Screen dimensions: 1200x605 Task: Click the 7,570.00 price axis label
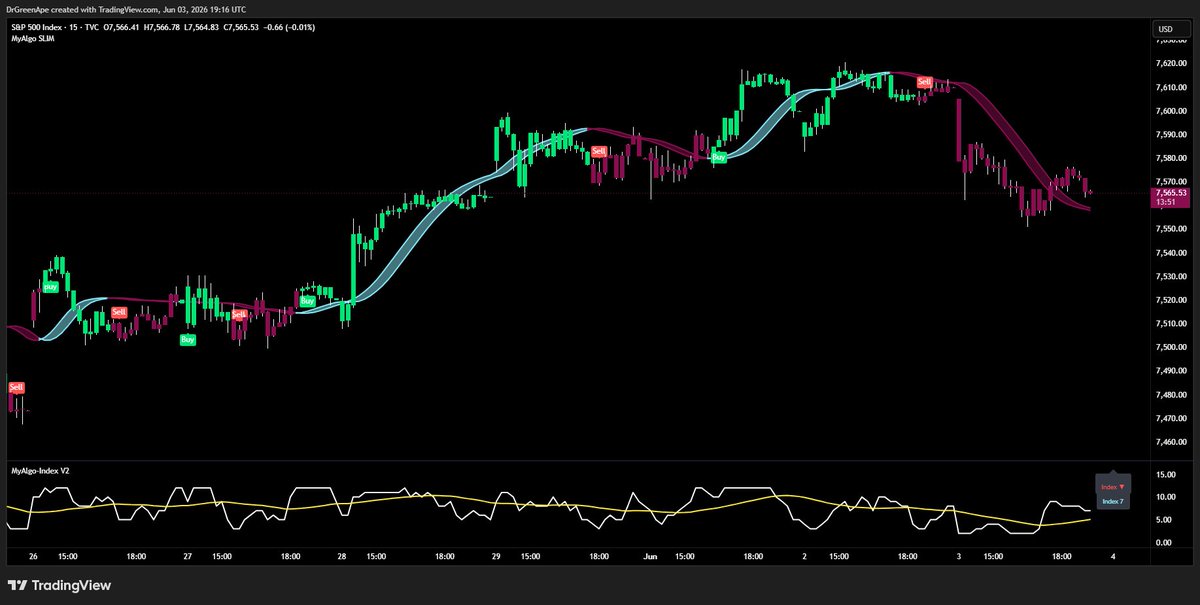pyautogui.click(x=1170, y=182)
